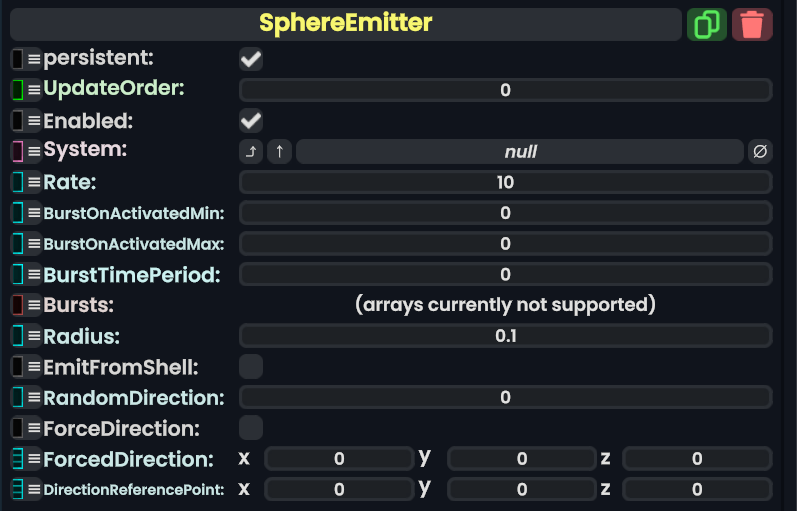Click the cyan handle next to Radius

coord(17,336)
